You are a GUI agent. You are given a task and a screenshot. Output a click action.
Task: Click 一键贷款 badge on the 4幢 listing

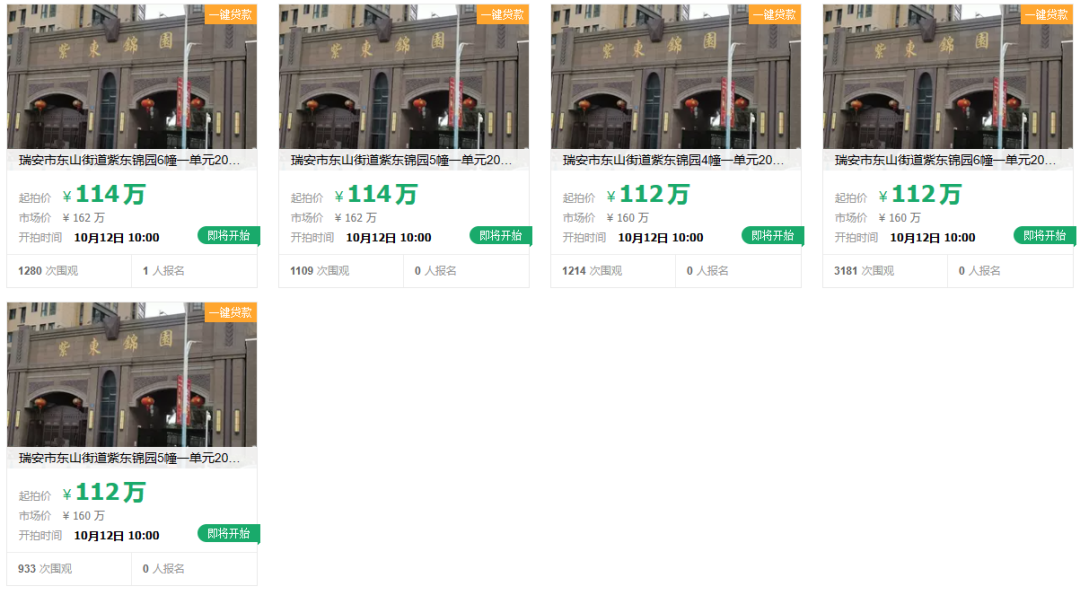click(775, 14)
